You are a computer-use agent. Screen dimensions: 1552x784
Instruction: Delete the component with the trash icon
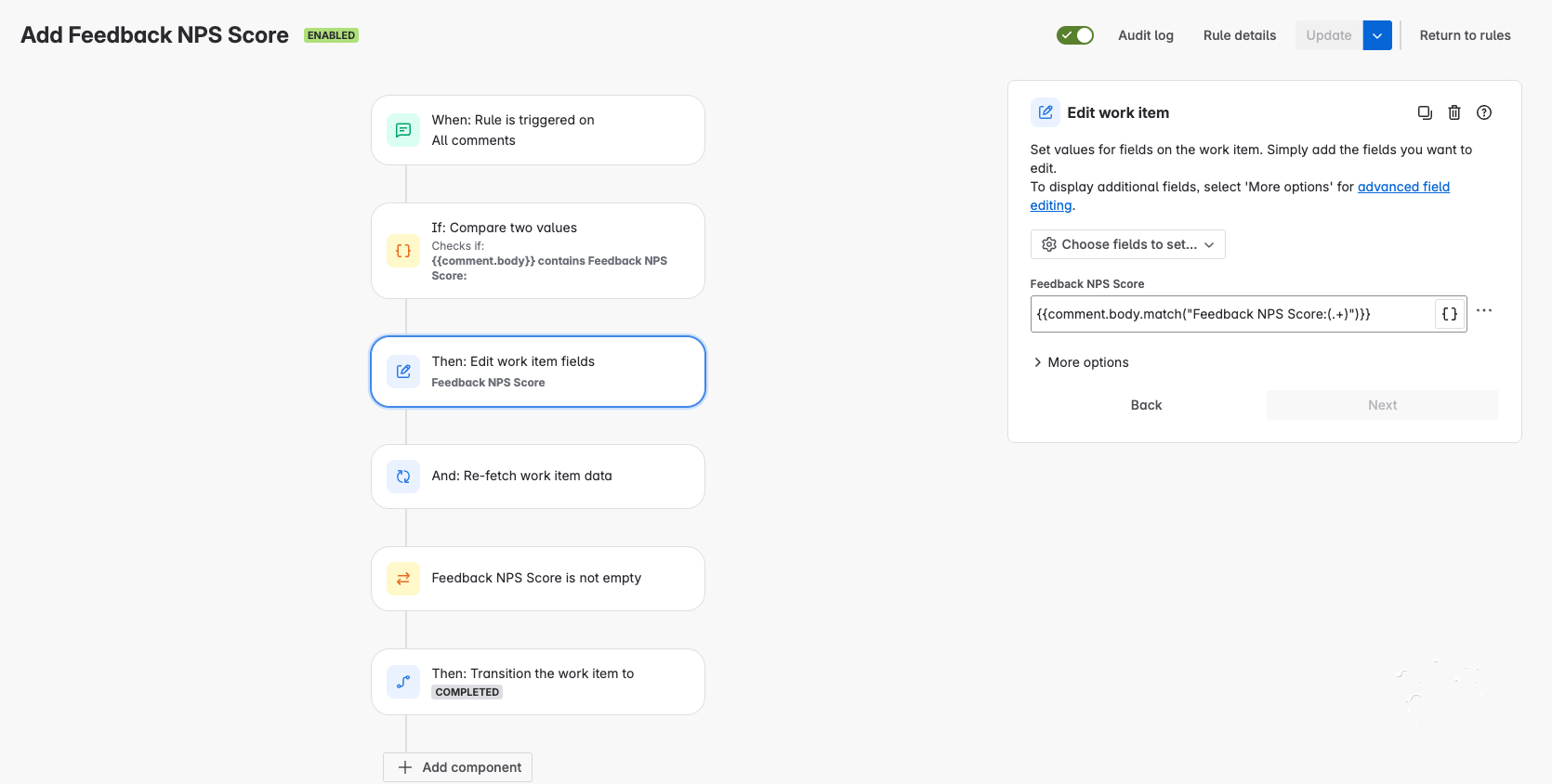tap(1454, 112)
